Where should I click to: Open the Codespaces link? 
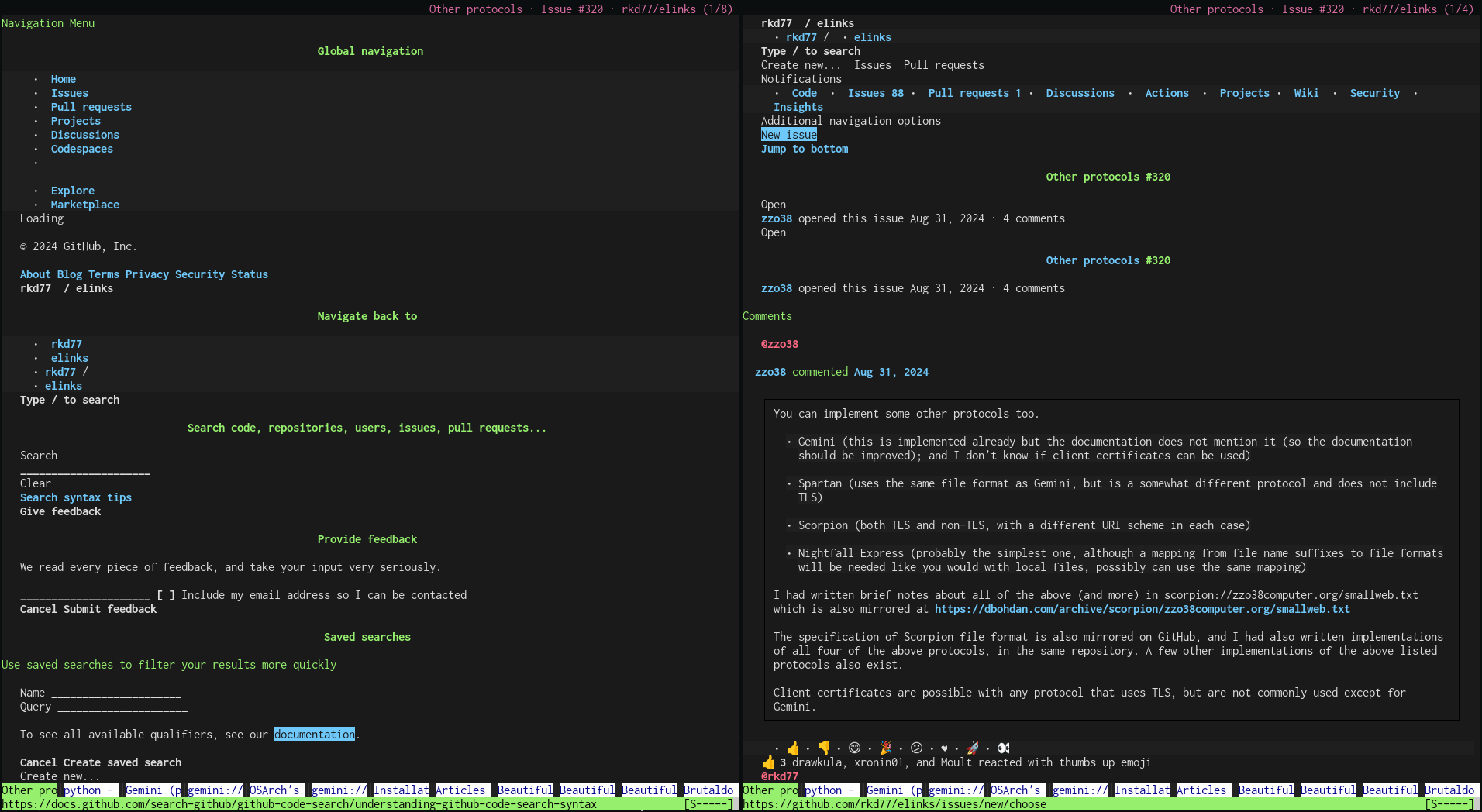[82, 149]
